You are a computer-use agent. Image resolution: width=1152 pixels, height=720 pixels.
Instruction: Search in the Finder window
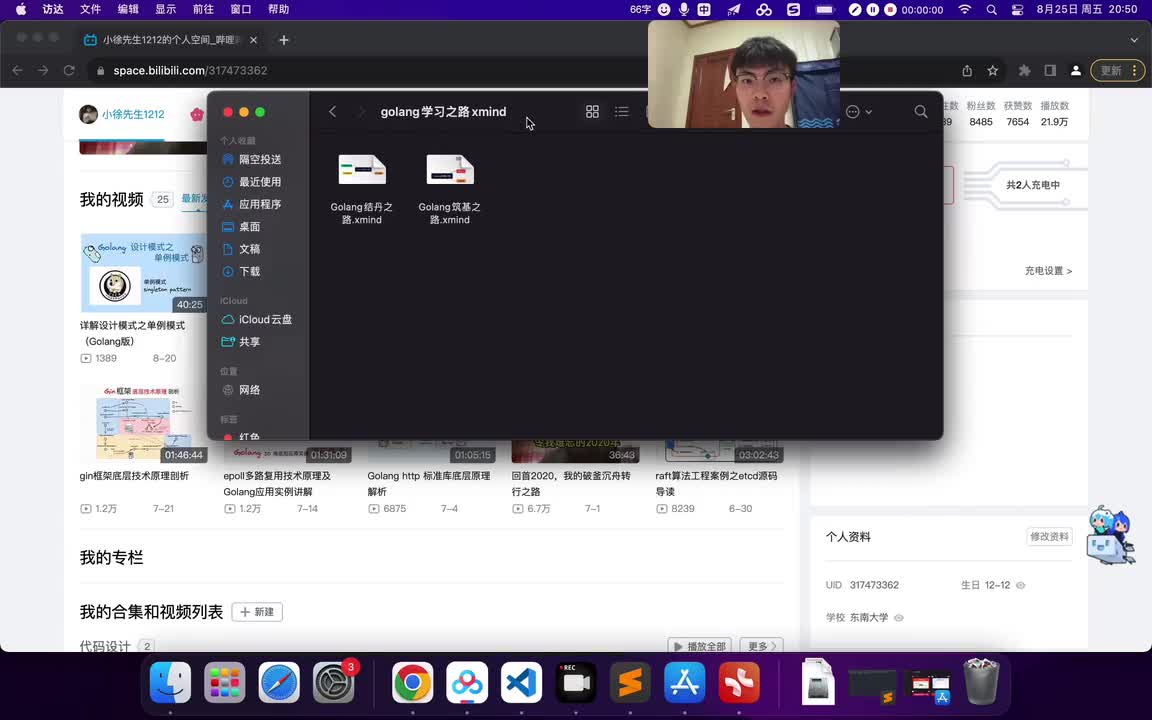[921, 112]
